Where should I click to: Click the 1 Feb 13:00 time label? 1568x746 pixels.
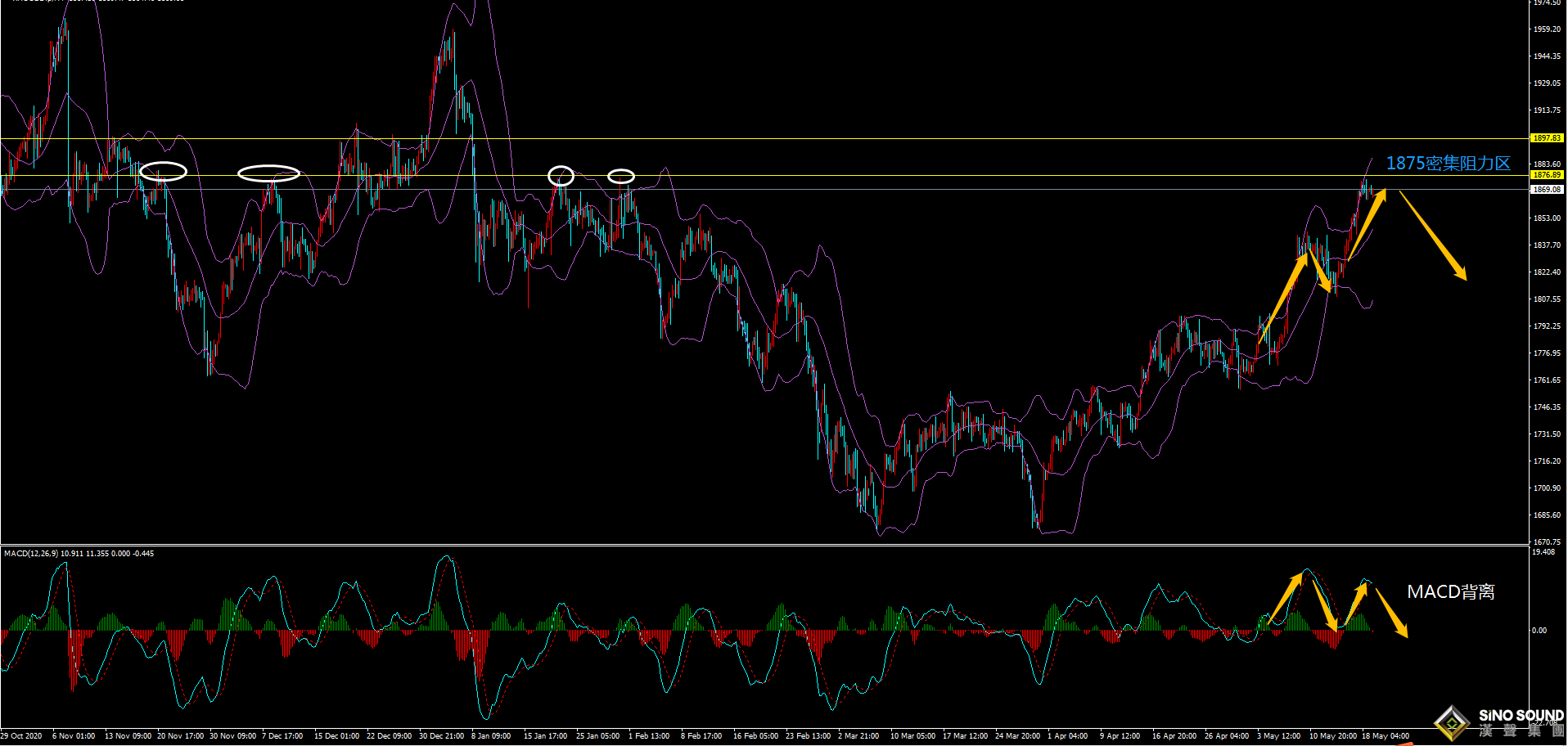649,736
